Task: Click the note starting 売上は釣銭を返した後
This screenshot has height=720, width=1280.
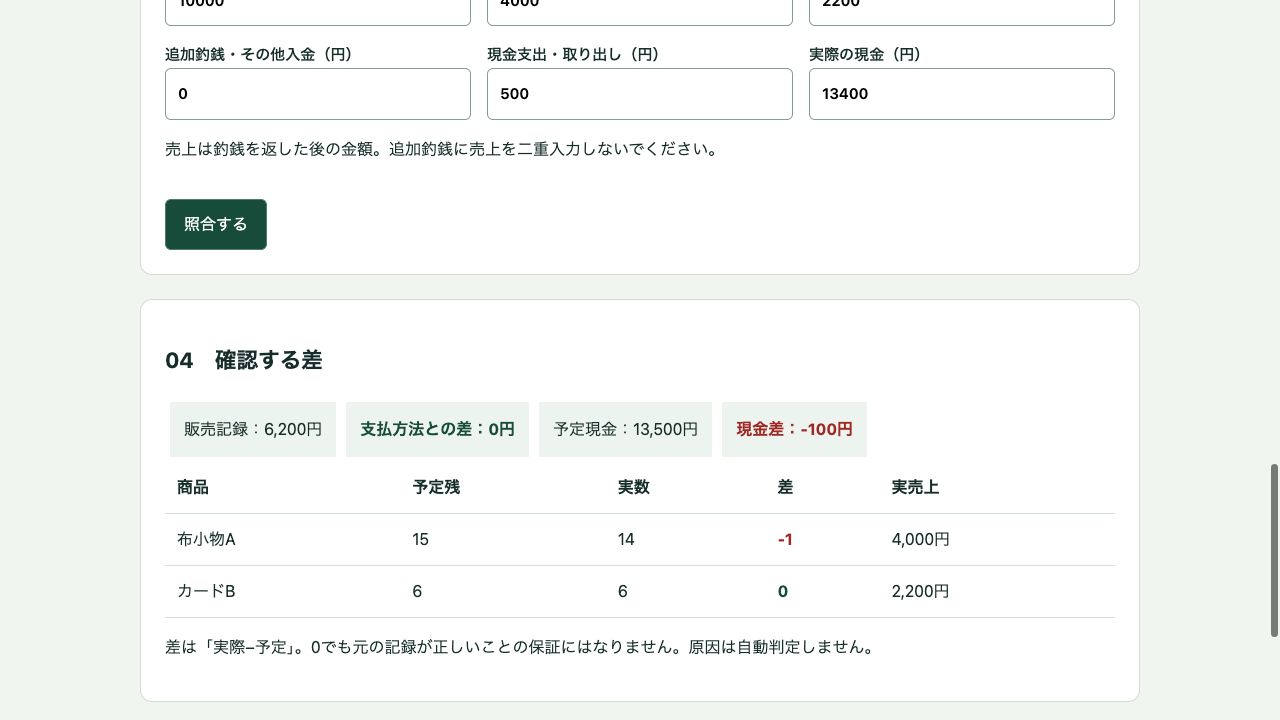Action: pos(444,149)
